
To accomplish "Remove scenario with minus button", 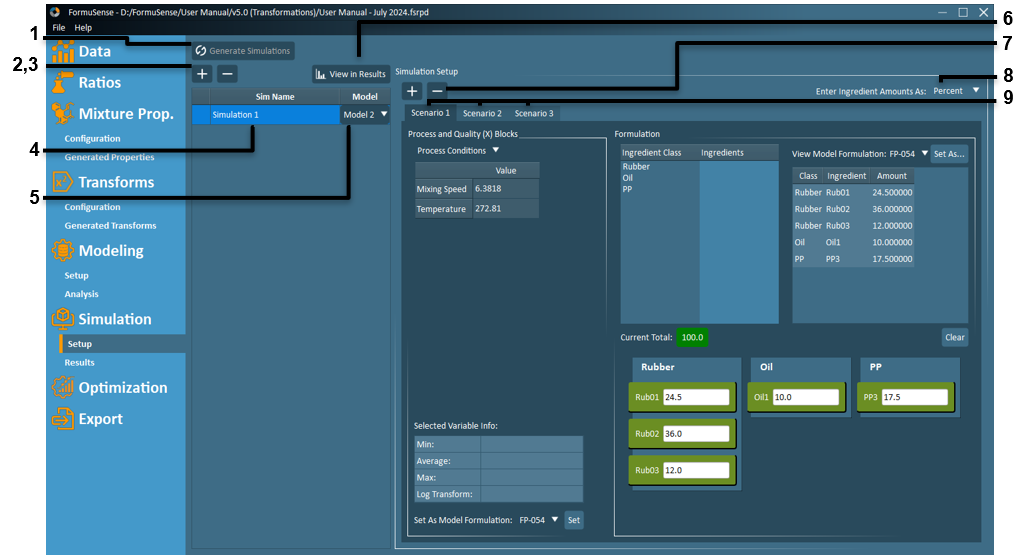I will [x=437, y=91].
